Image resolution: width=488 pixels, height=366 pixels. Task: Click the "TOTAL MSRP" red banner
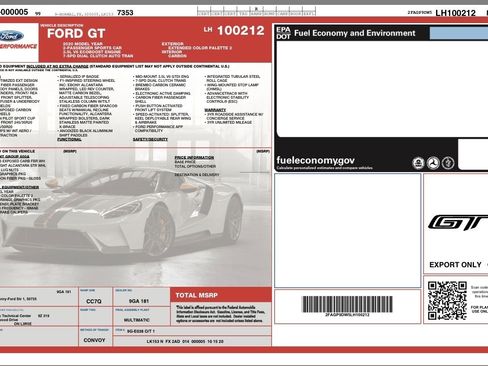pos(221,295)
